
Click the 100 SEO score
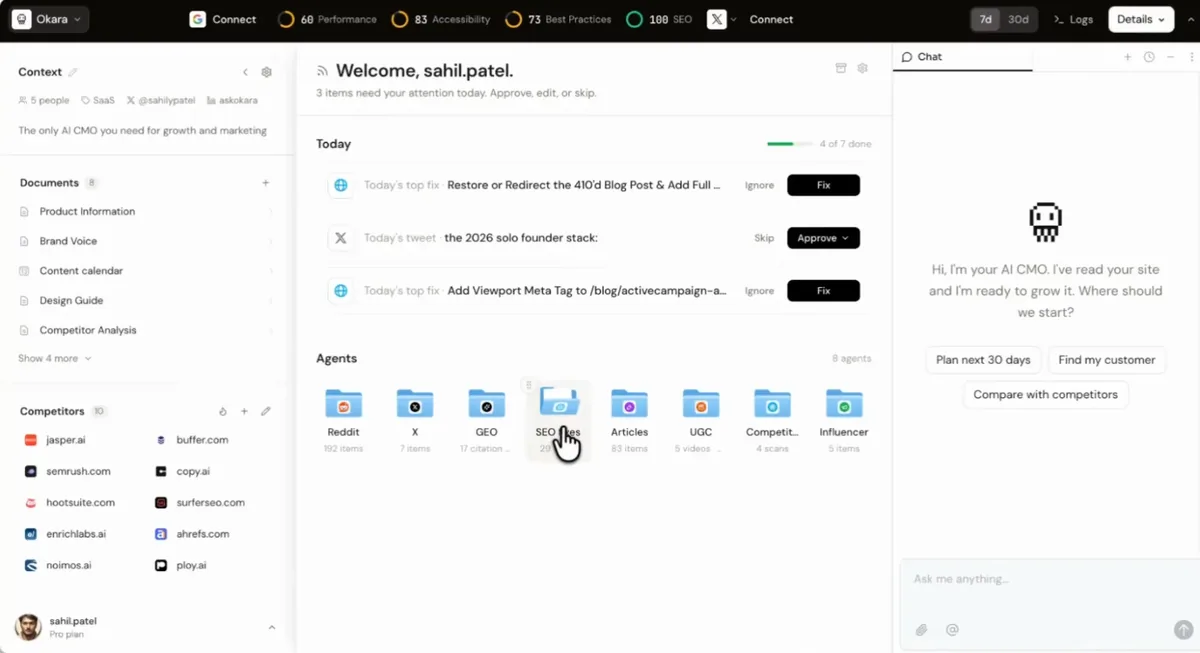click(657, 19)
